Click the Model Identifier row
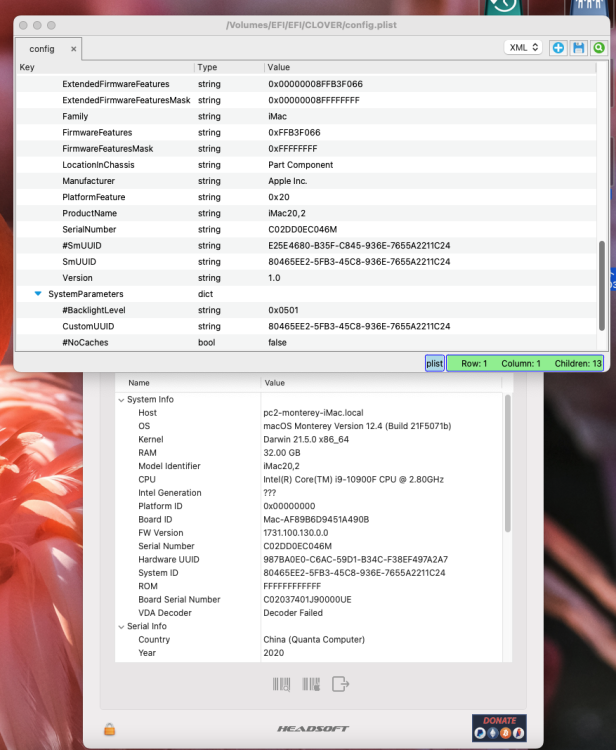The width and height of the screenshot is (616, 750). pyautogui.click(x=309, y=466)
